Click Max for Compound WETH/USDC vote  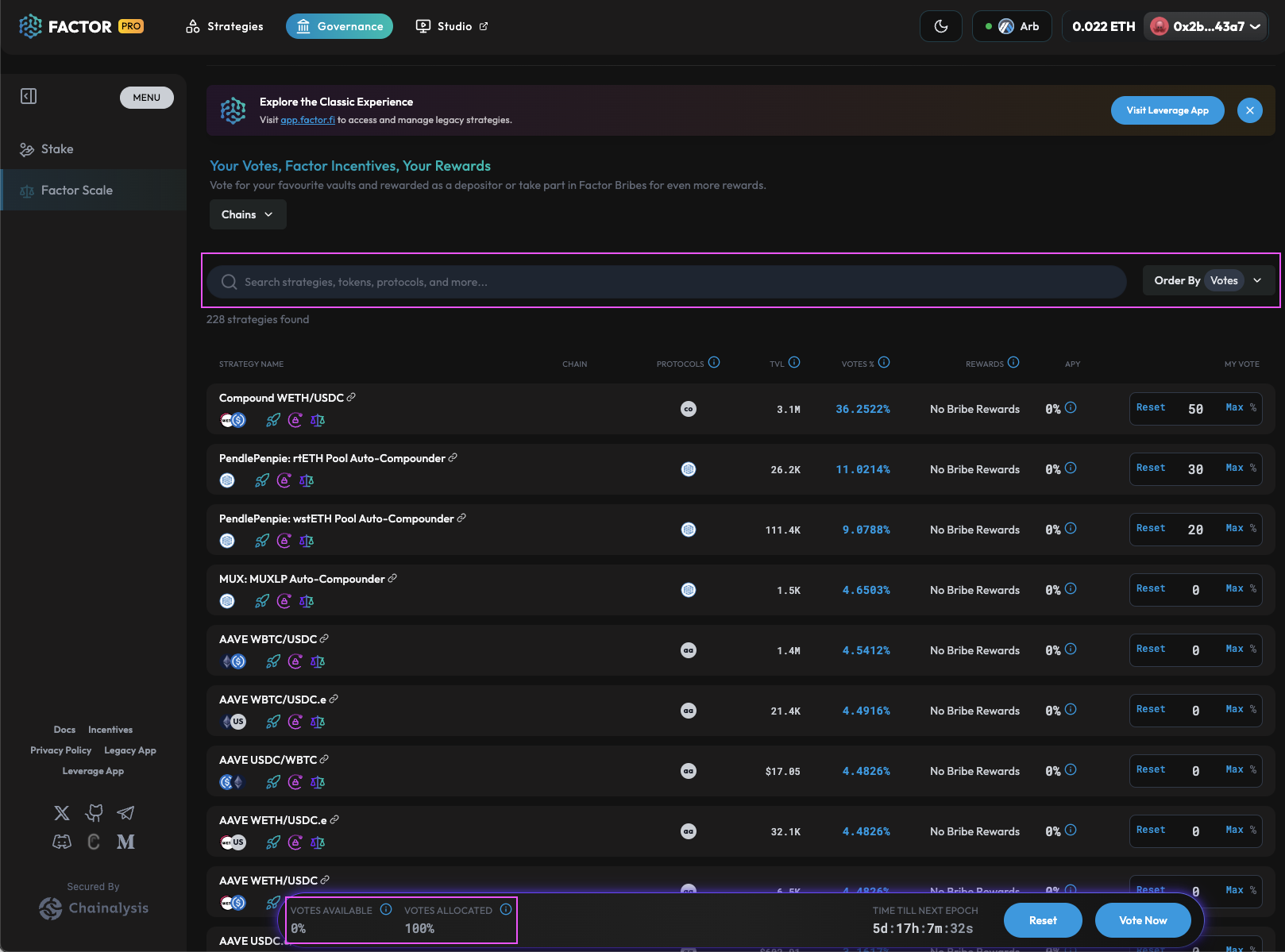click(x=1234, y=407)
